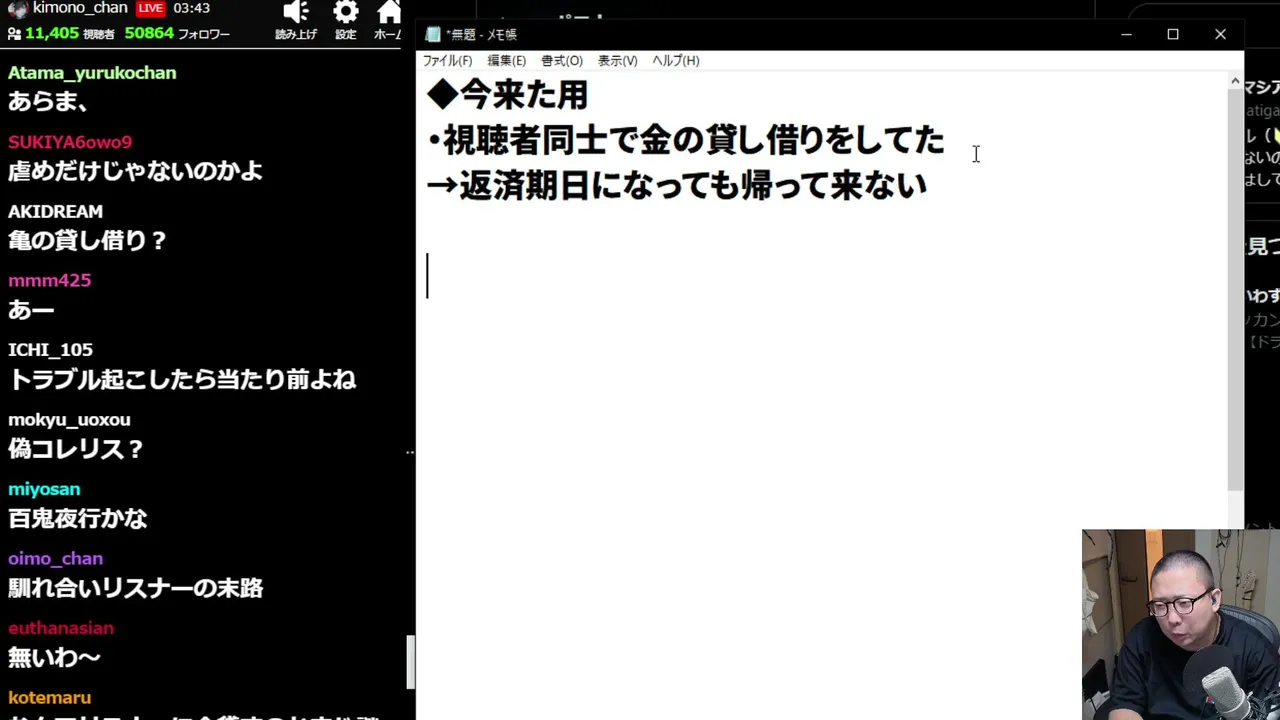Open the 表示(V) menu in Notepad
1280x720 pixels.
[x=617, y=61]
